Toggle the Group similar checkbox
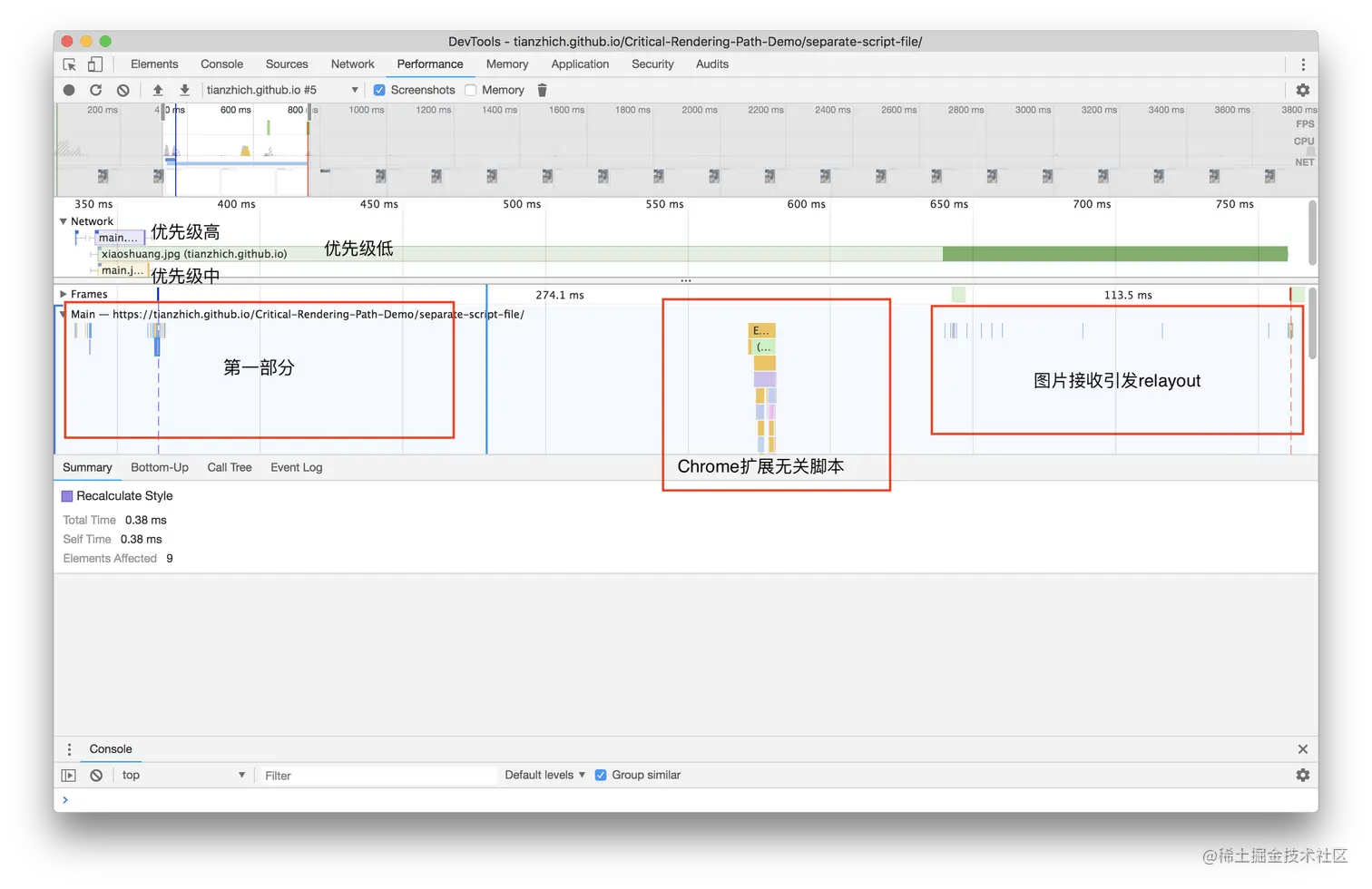 click(x=600, y=775)
